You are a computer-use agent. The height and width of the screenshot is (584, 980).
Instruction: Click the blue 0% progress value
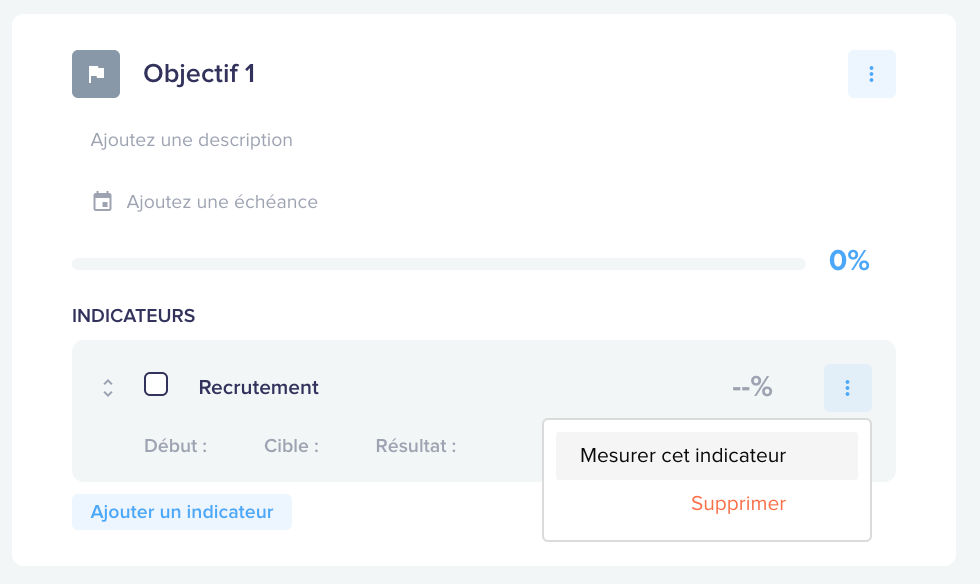tap(849, 261)
